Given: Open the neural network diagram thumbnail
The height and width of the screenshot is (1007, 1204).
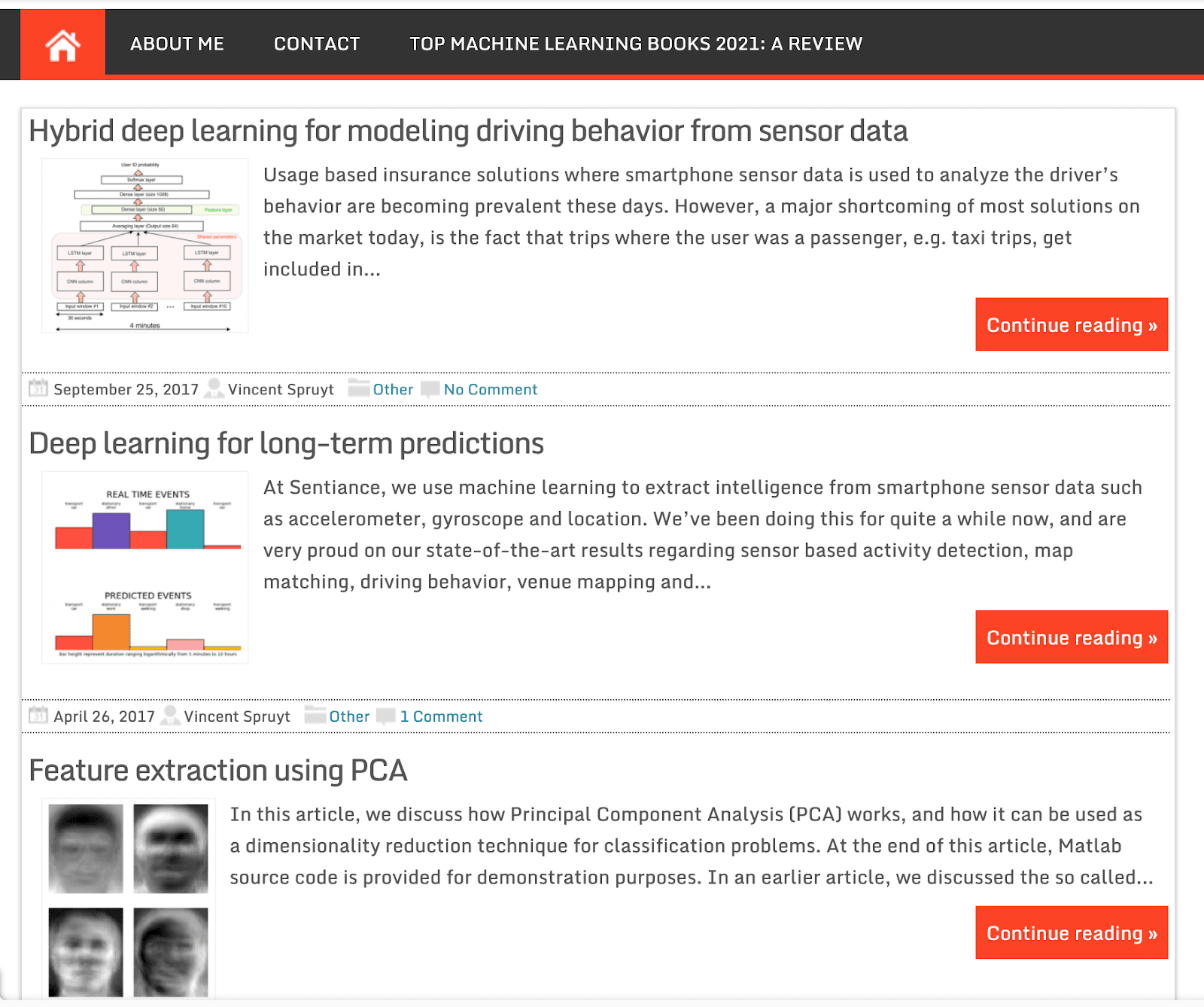Looking at the screenshot, I should 144,245.
